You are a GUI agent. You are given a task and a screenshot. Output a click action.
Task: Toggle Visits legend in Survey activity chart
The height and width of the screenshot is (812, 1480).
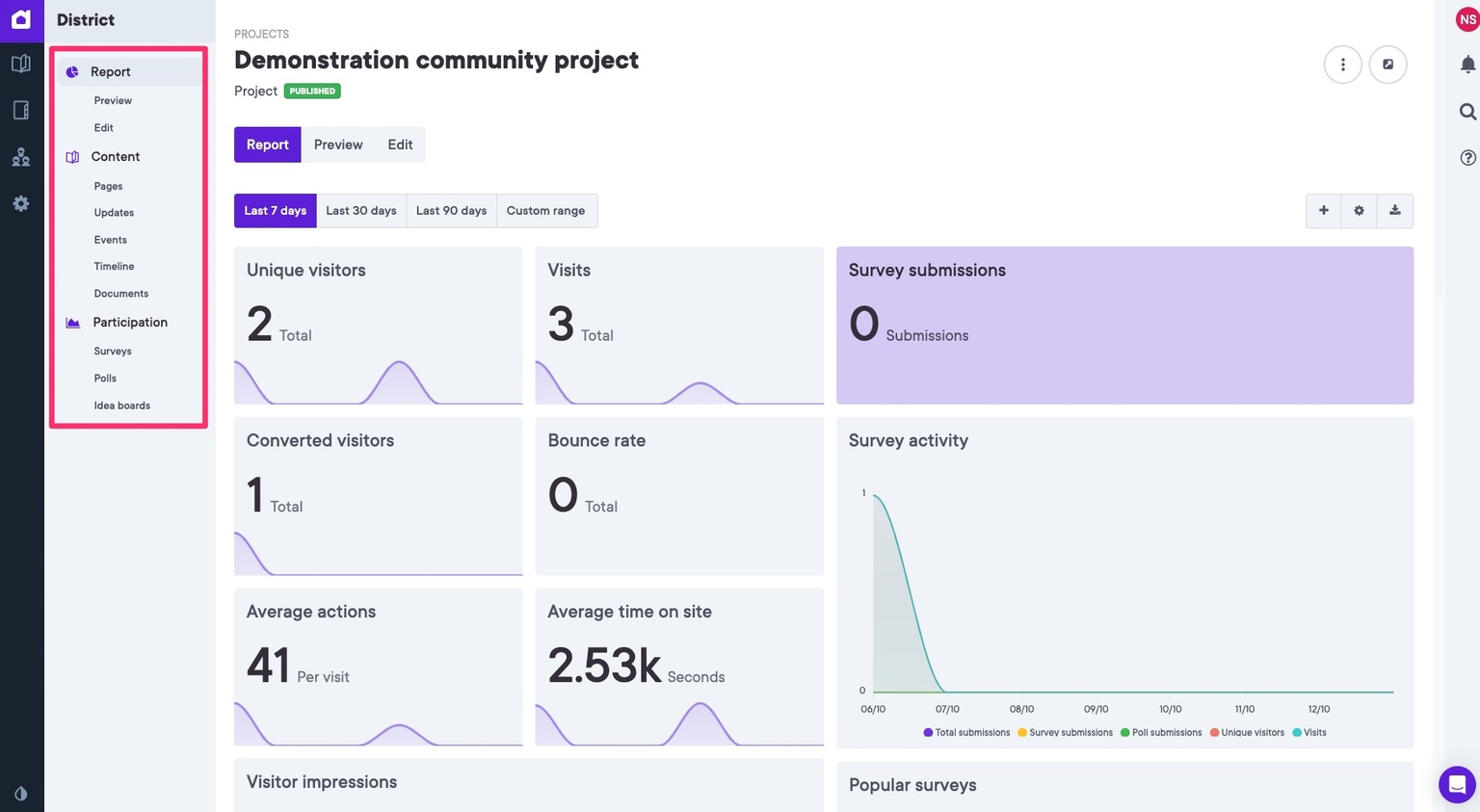[1314, 733]
